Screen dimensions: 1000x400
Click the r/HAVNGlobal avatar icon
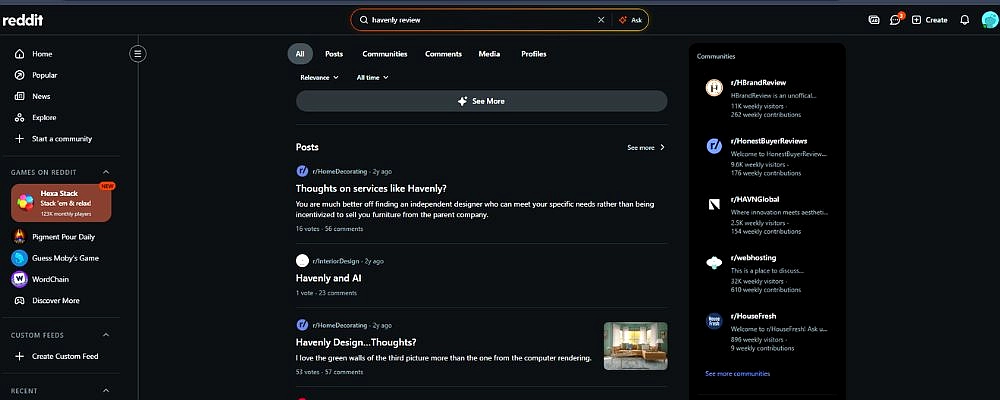coord(714,204)
